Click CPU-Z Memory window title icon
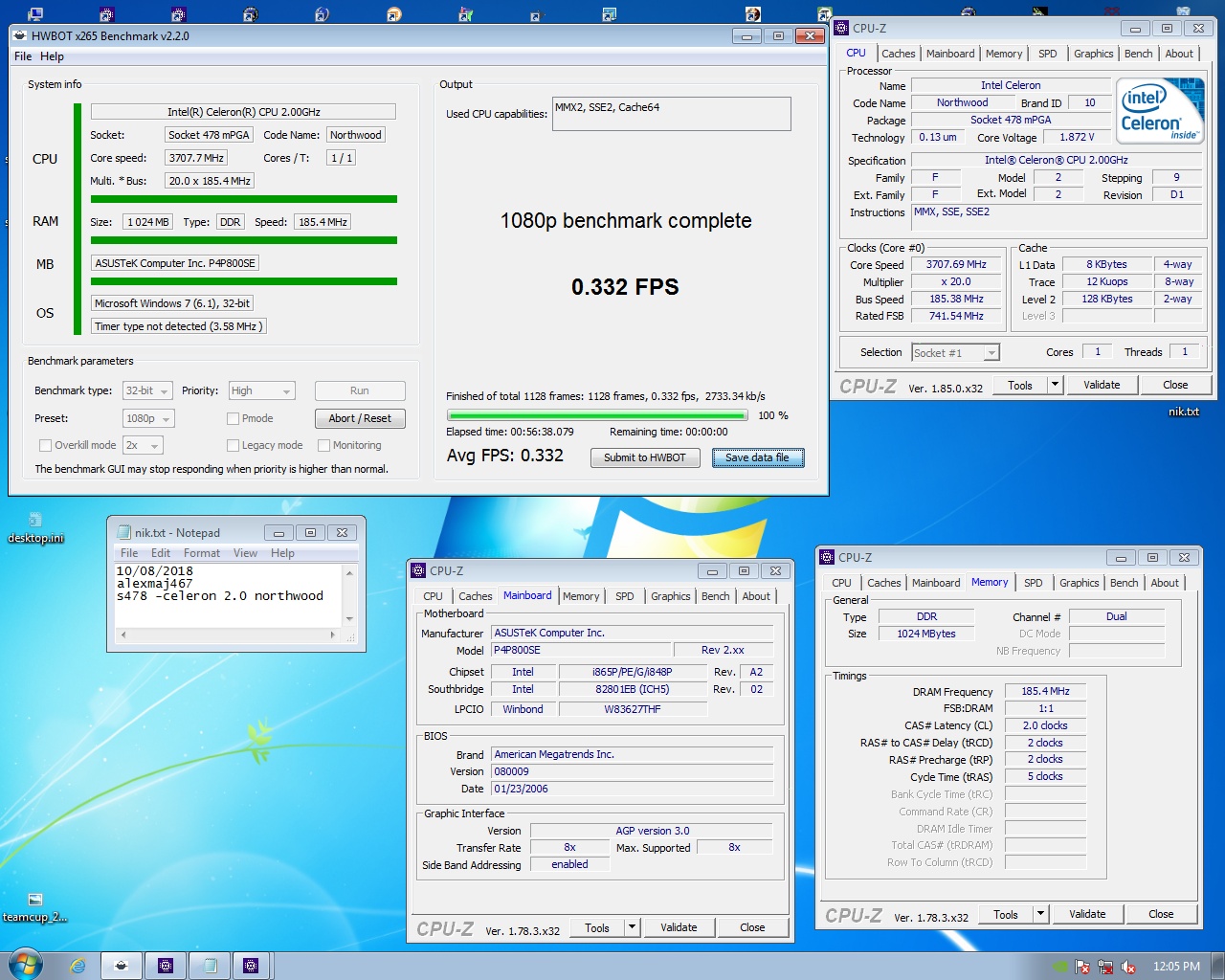 [x=827, y=557]
